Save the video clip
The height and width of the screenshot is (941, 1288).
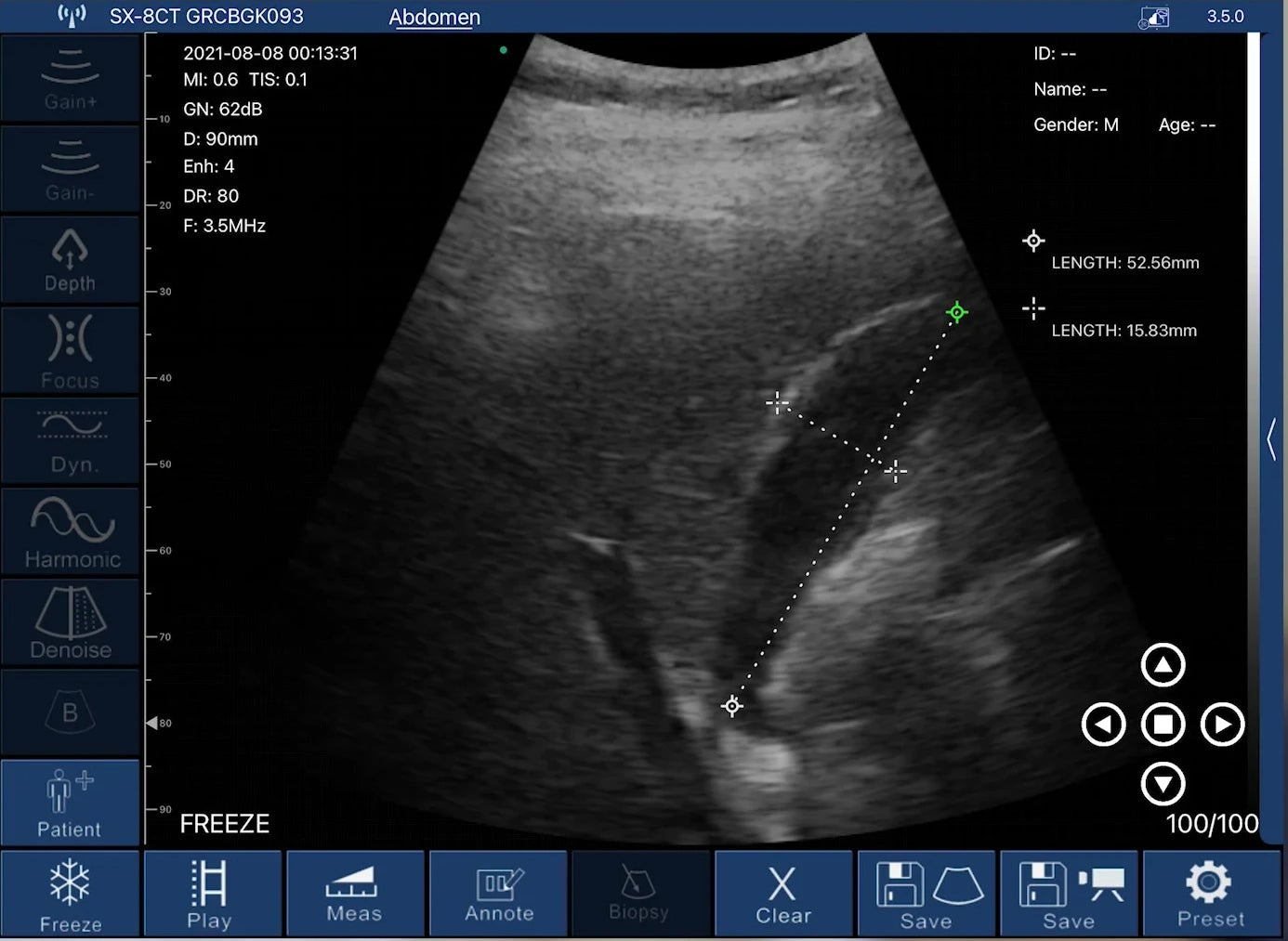click(1069, 894)
